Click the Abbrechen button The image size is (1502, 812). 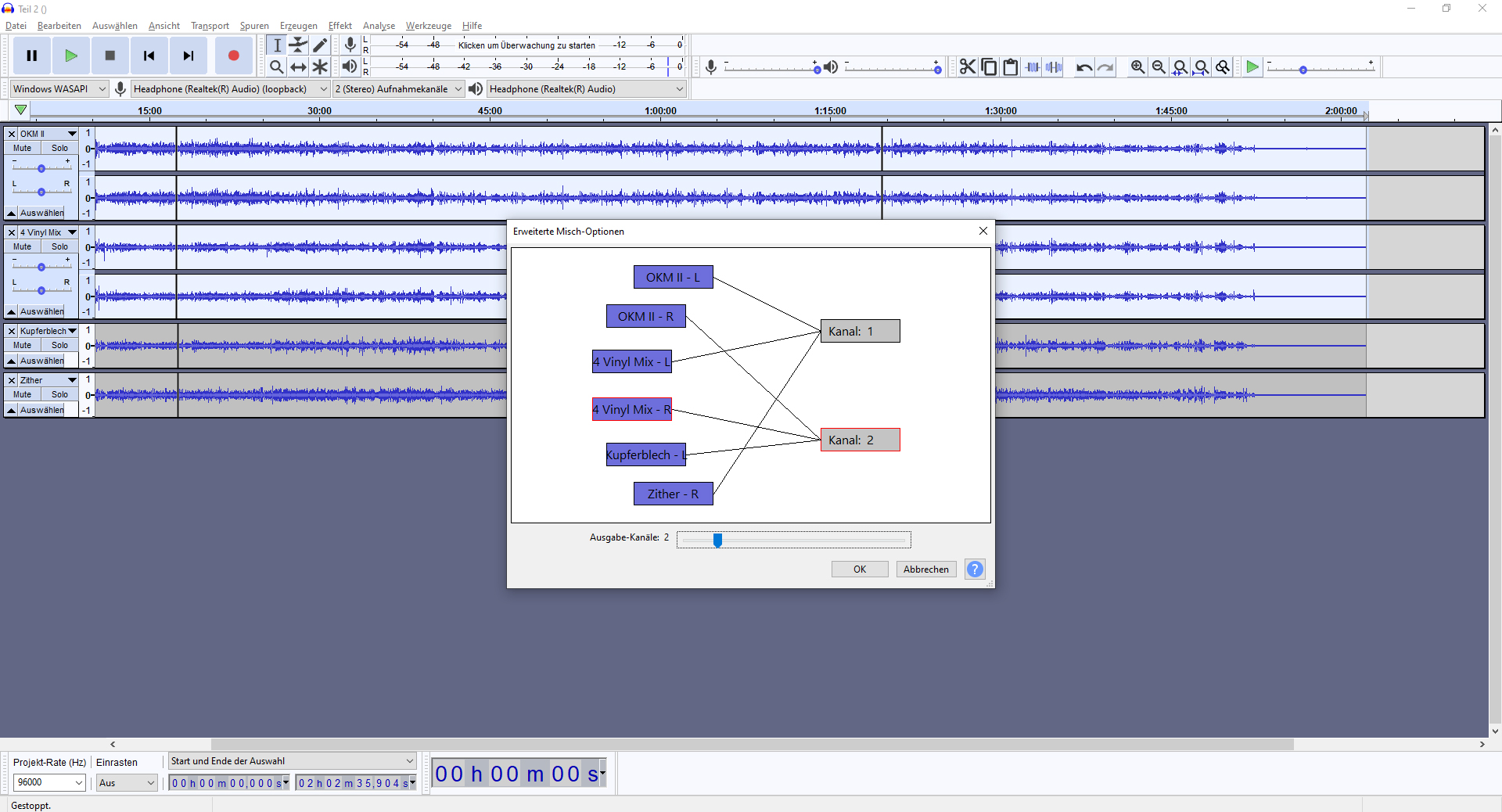(x=925, y=569)
